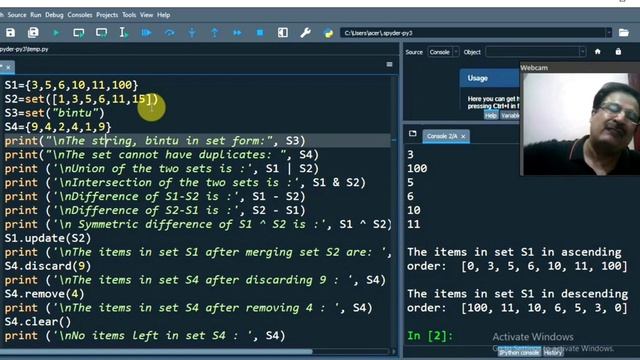The width and height of the screenshot is (640, 360).
Task: Click the Webcam overlay title
Action: pos(534,68)
